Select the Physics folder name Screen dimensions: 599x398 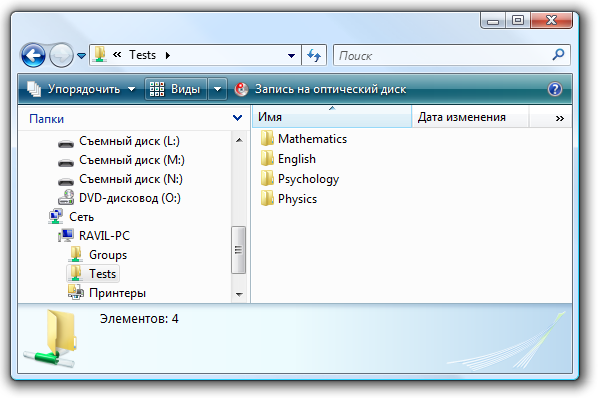coord(297,199)
